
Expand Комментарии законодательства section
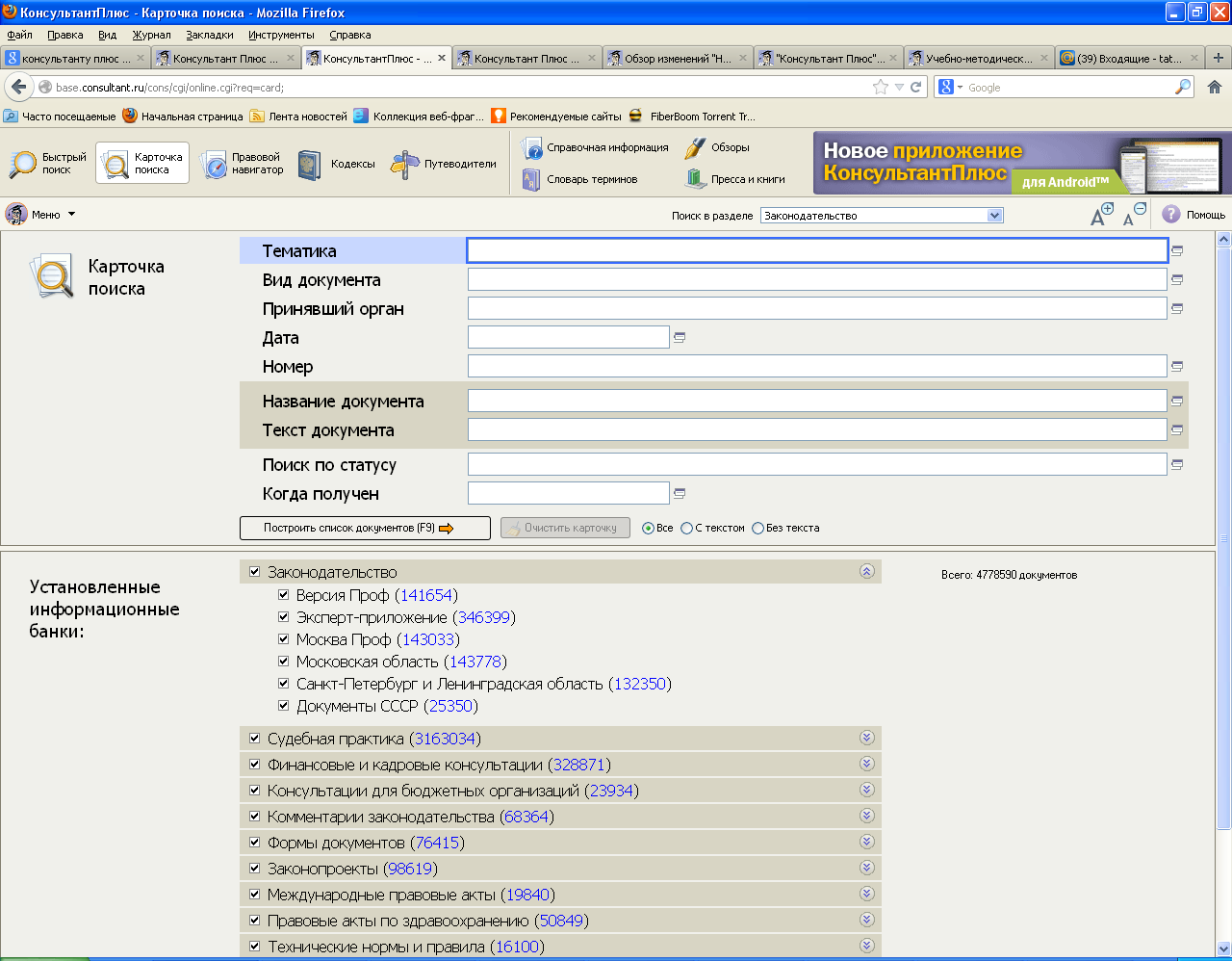click(867, 816)
